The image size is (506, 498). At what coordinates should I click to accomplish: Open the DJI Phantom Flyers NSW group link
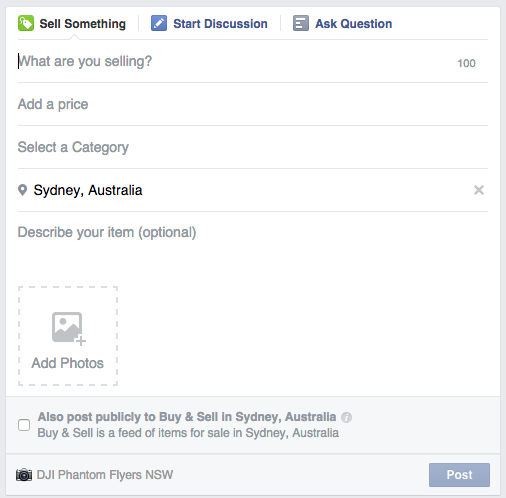click(x=105, y=475)
